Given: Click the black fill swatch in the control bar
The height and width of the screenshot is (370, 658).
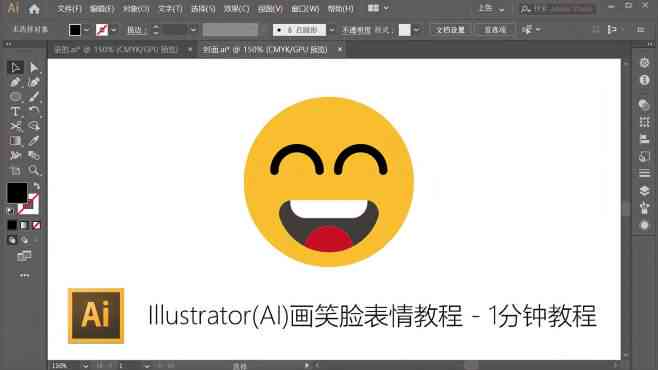Looking at the screenshot, I should (x=75, y=30).
